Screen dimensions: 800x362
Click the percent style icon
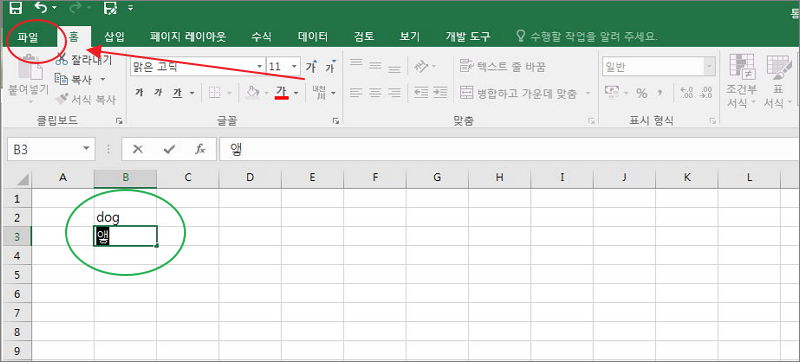point(641,93)
